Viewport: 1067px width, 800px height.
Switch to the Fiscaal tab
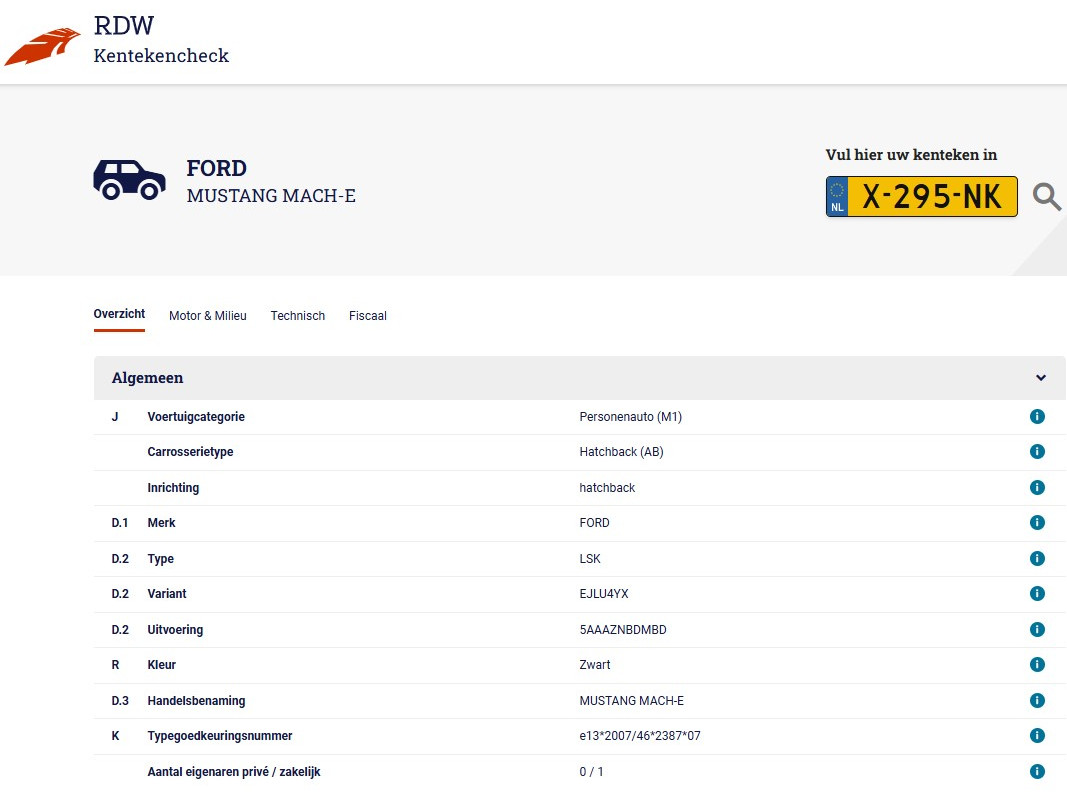coord(367,316)
